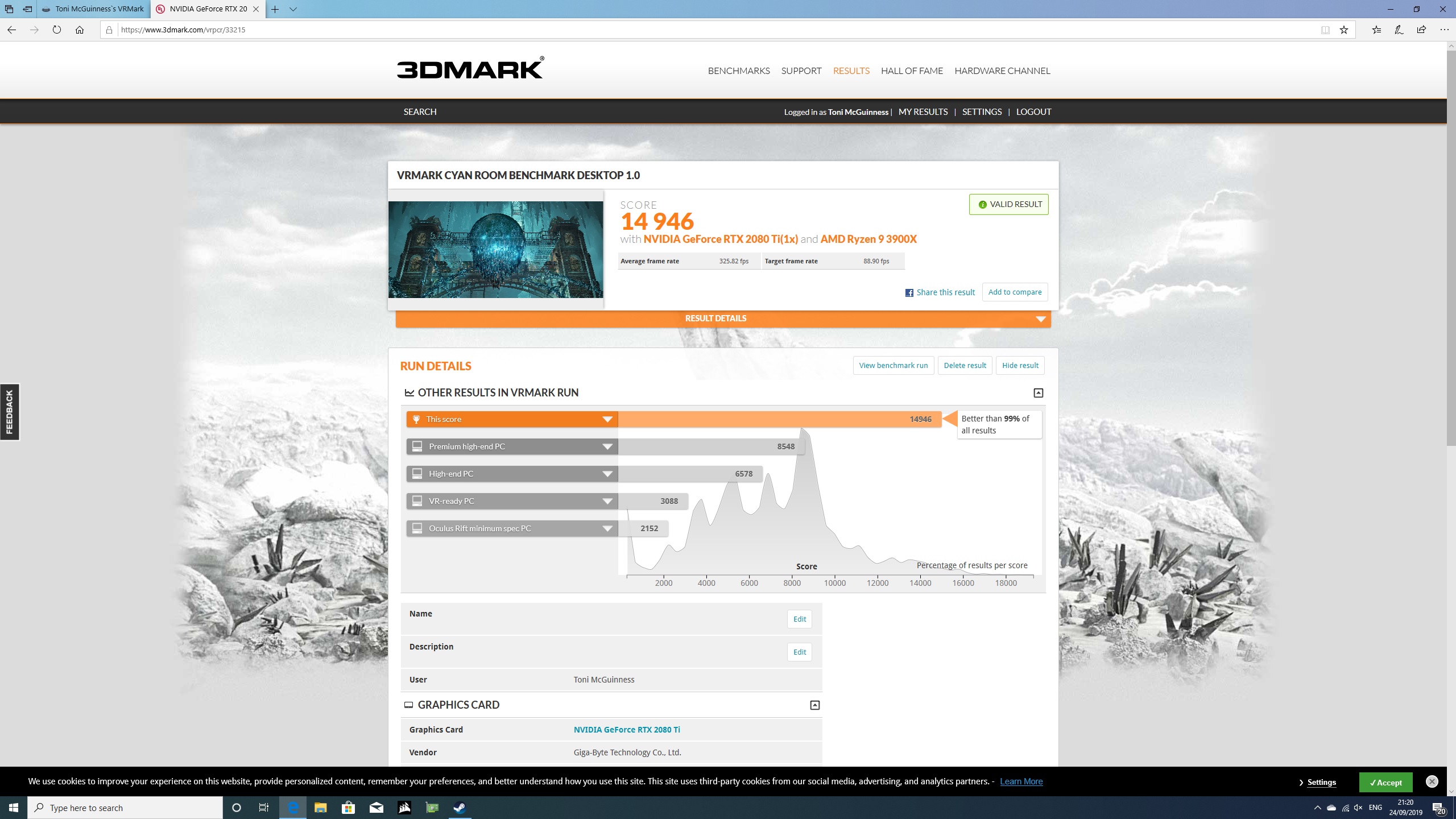
Task: Click View benchmark run button
Action: pos(893,365)
